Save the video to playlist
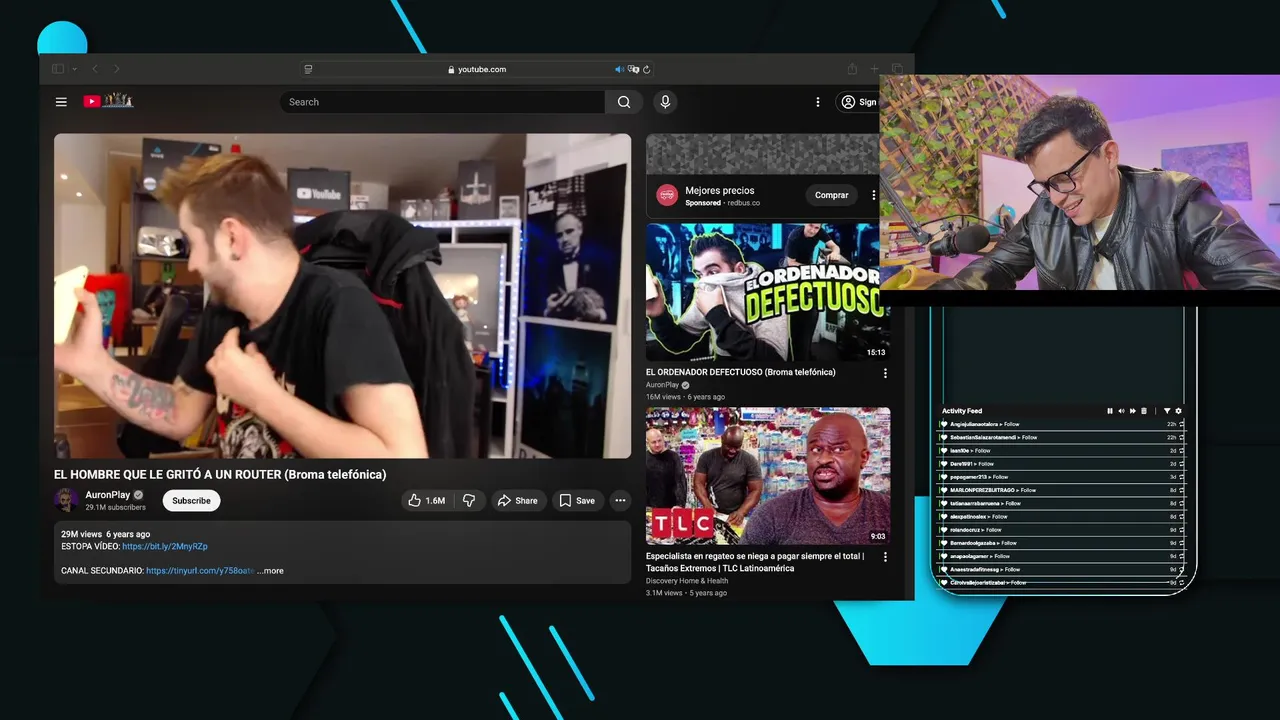This screenshot has height=720, width=1280. point(577,500)
